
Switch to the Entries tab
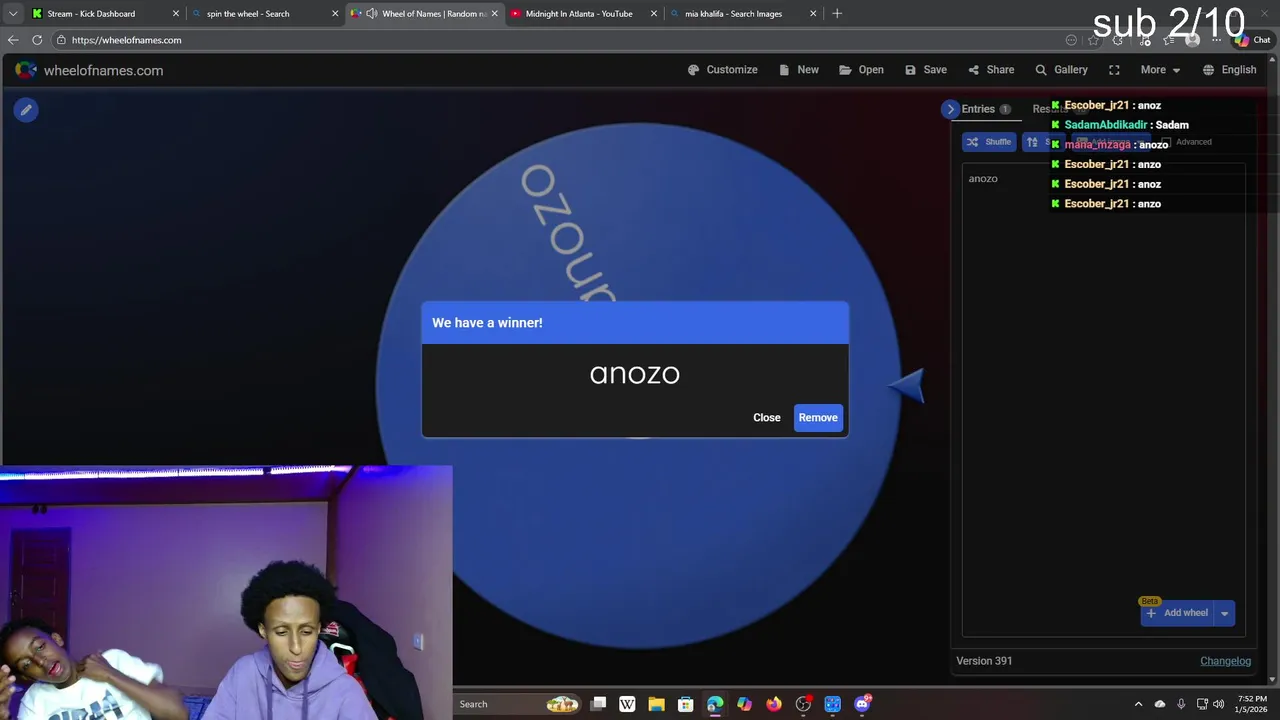(x=985, y=109)
